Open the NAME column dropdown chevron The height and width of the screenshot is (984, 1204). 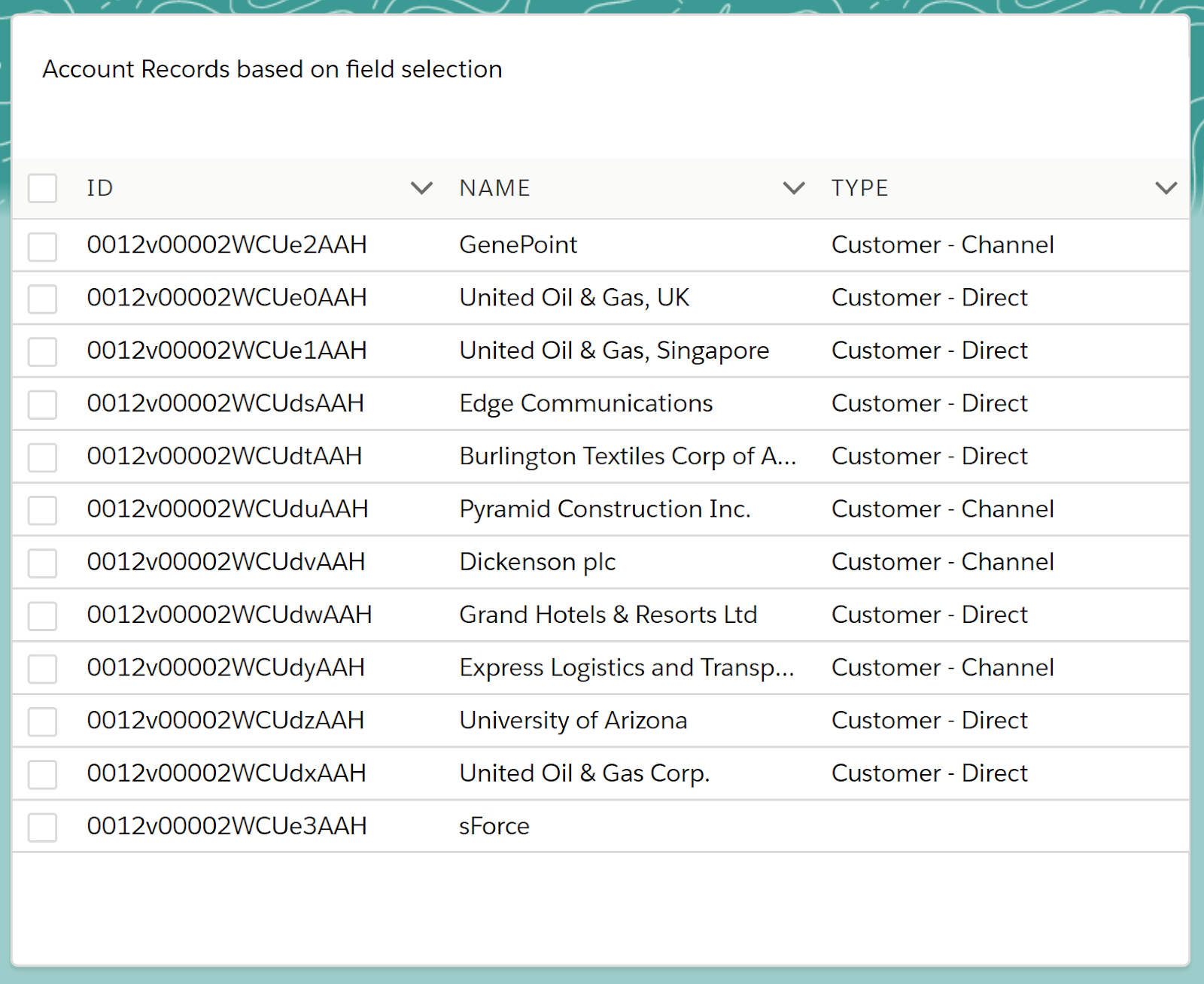click(x=794, y=188)
